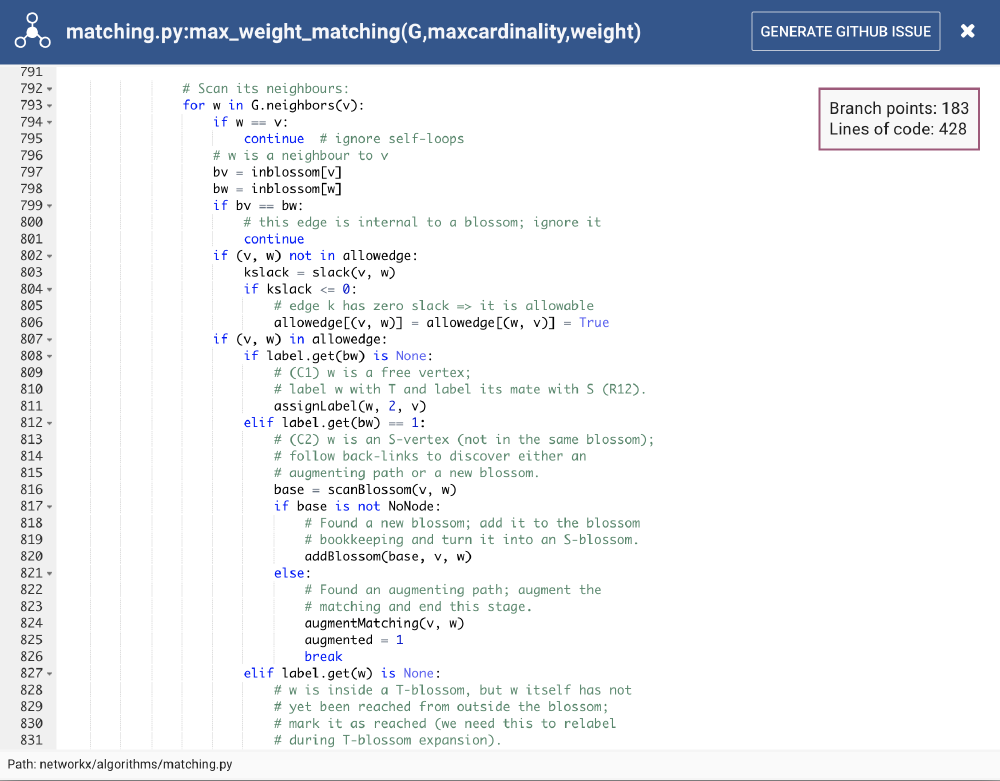Click 'kslack = slack(v, w)' code line
This screenshot has width=1000, height=781.
(x=320, y=272)
